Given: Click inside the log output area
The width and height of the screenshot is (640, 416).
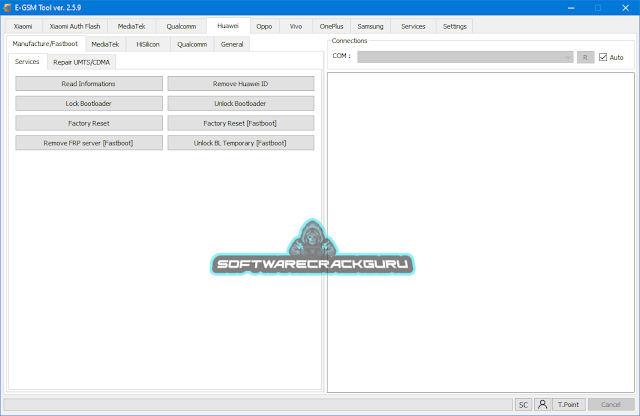Looking at the screenshot, I should (x=481, y=233).
